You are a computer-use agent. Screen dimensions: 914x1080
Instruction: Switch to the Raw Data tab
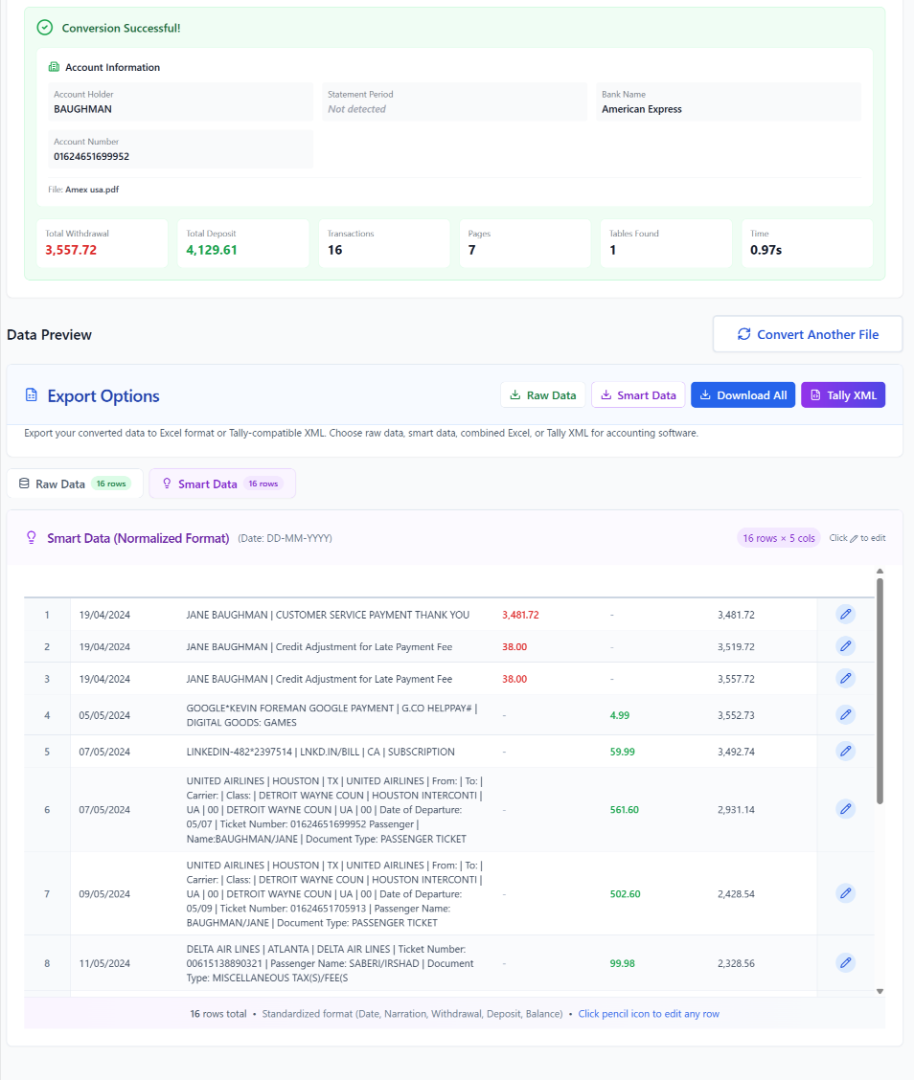tap(75, 484)
